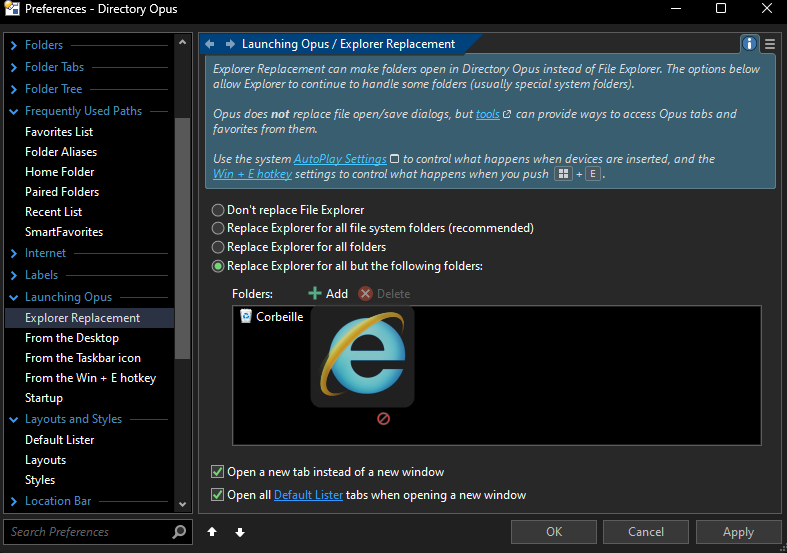
Task: Open the Paired Folders page
Action: click(62, 192)
